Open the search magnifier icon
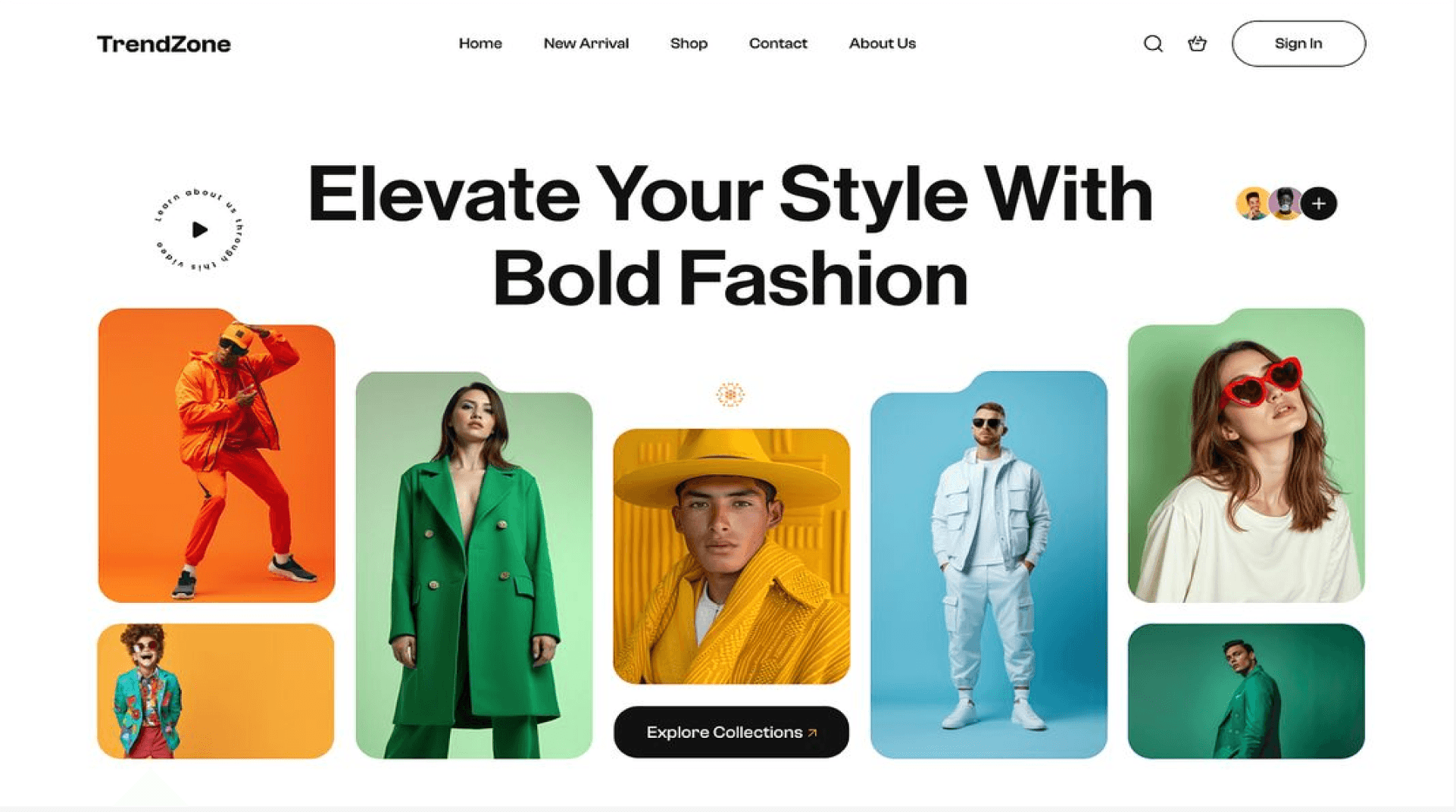The image size is (1456, 812). [1153, 44]
